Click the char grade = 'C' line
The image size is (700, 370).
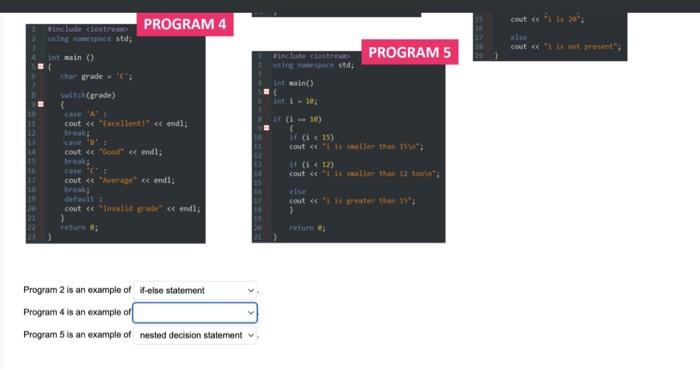pos(96,76)
